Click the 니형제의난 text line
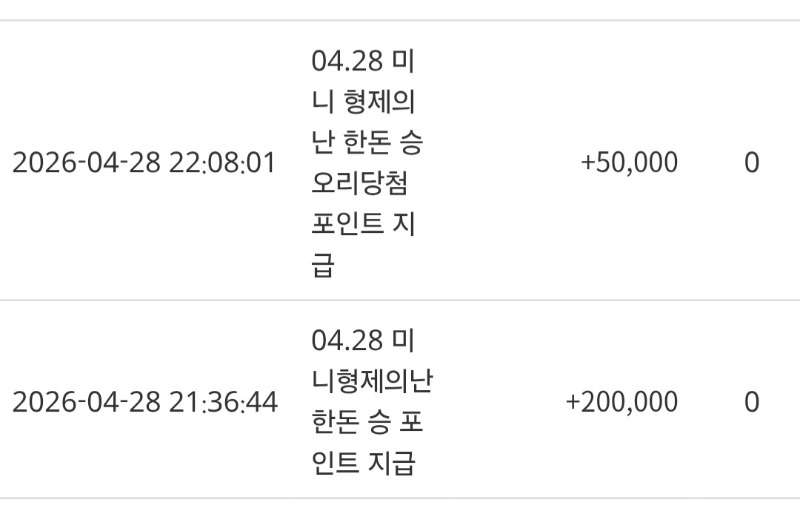This screenshot has width=800, height=514. click(371, 381)
